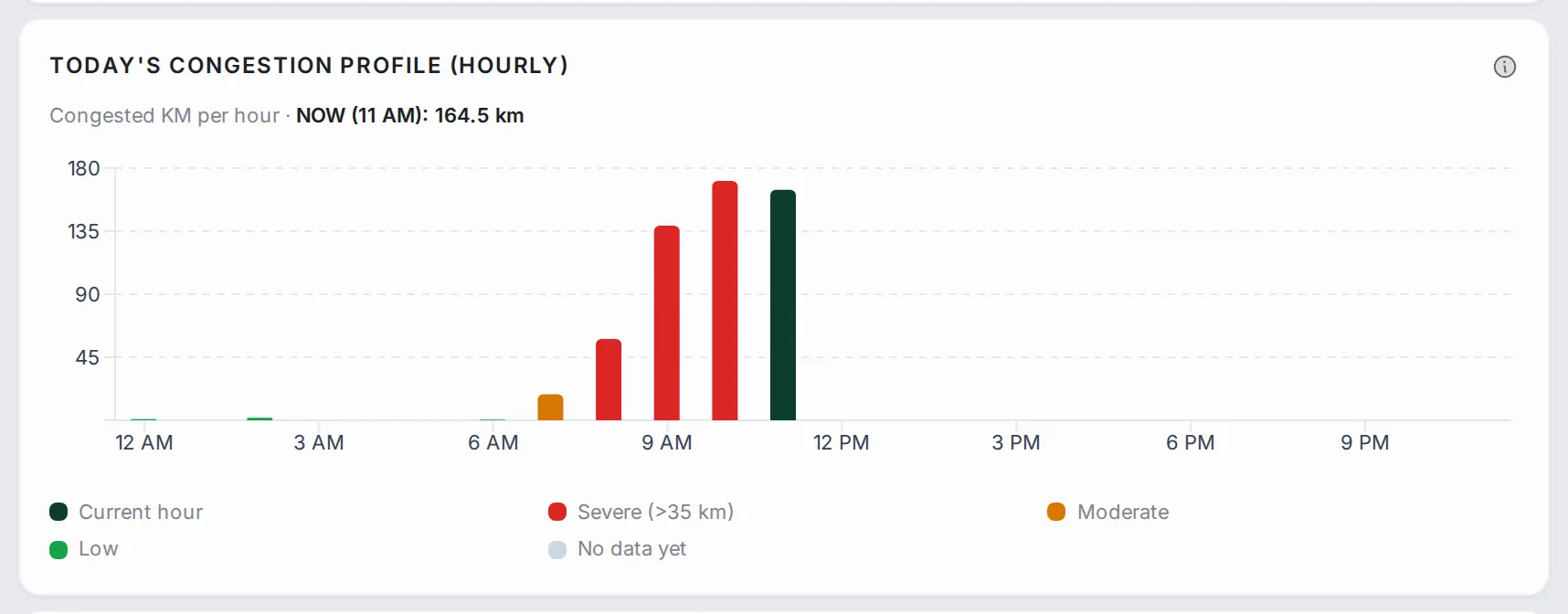Screen dimensions: 1568x614
Task: Click the 'No data yet' legend label
Action: (x=631, y=549)
